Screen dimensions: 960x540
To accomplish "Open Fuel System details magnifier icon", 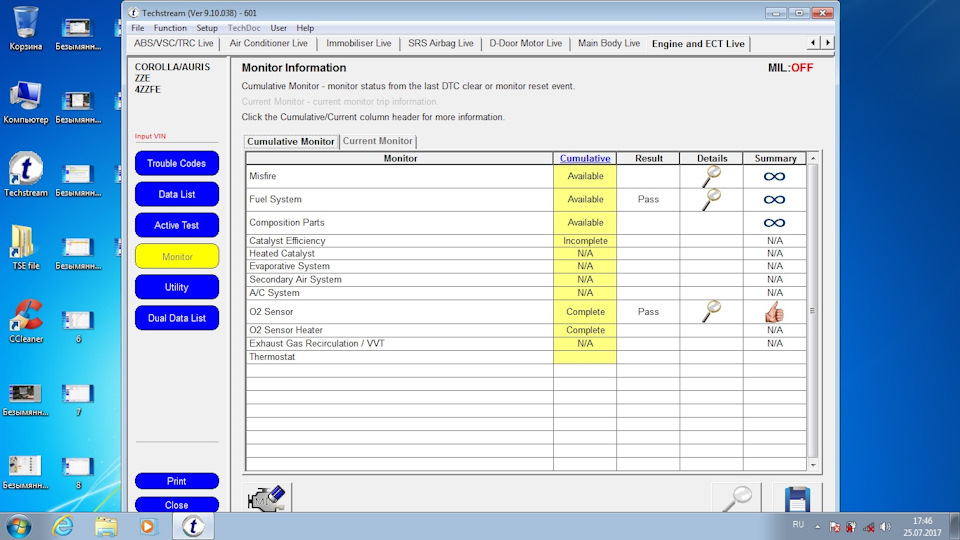I will [x=711, y=200].
